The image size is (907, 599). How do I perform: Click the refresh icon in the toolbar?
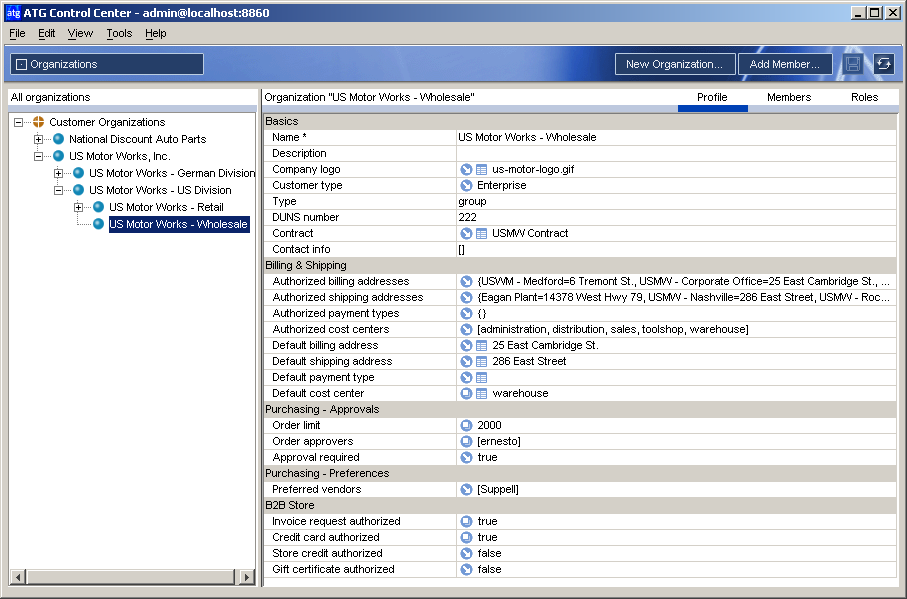[x=883, y=64]
